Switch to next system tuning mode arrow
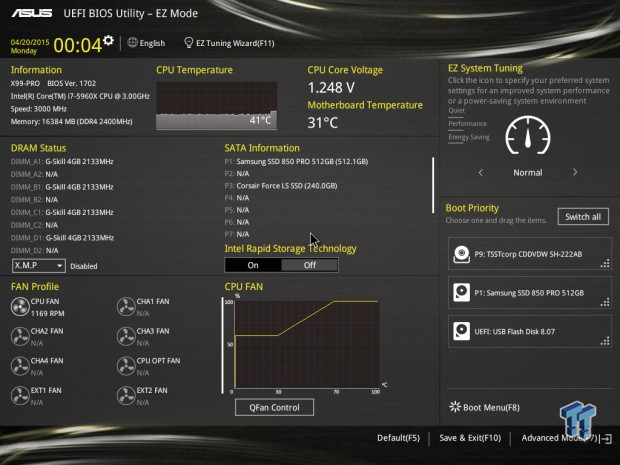 (575, 172)
